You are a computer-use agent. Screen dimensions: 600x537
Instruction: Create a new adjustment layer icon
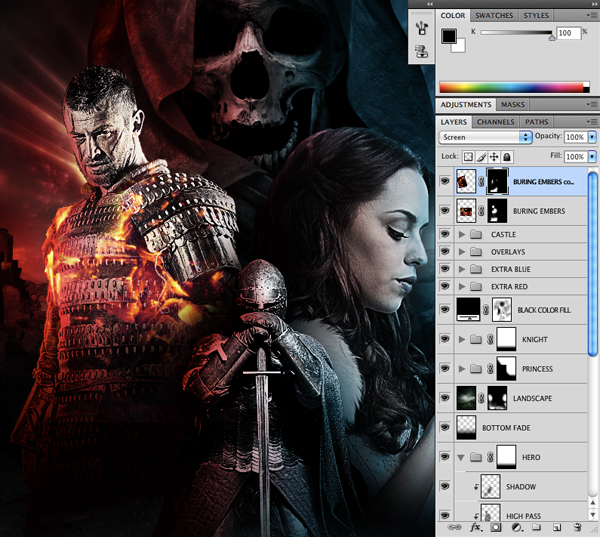click(515, 527)
